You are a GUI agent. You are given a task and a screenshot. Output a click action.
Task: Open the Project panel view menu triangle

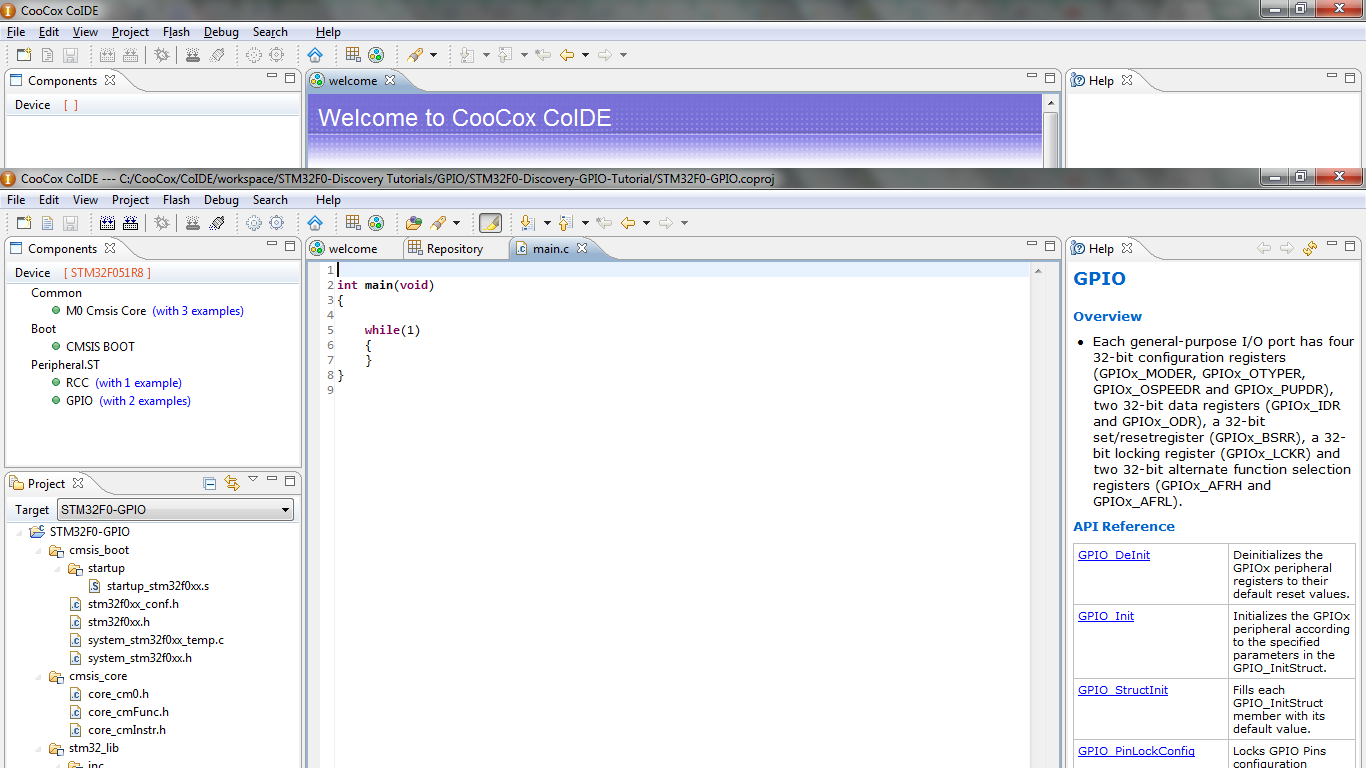click(253, 481)
